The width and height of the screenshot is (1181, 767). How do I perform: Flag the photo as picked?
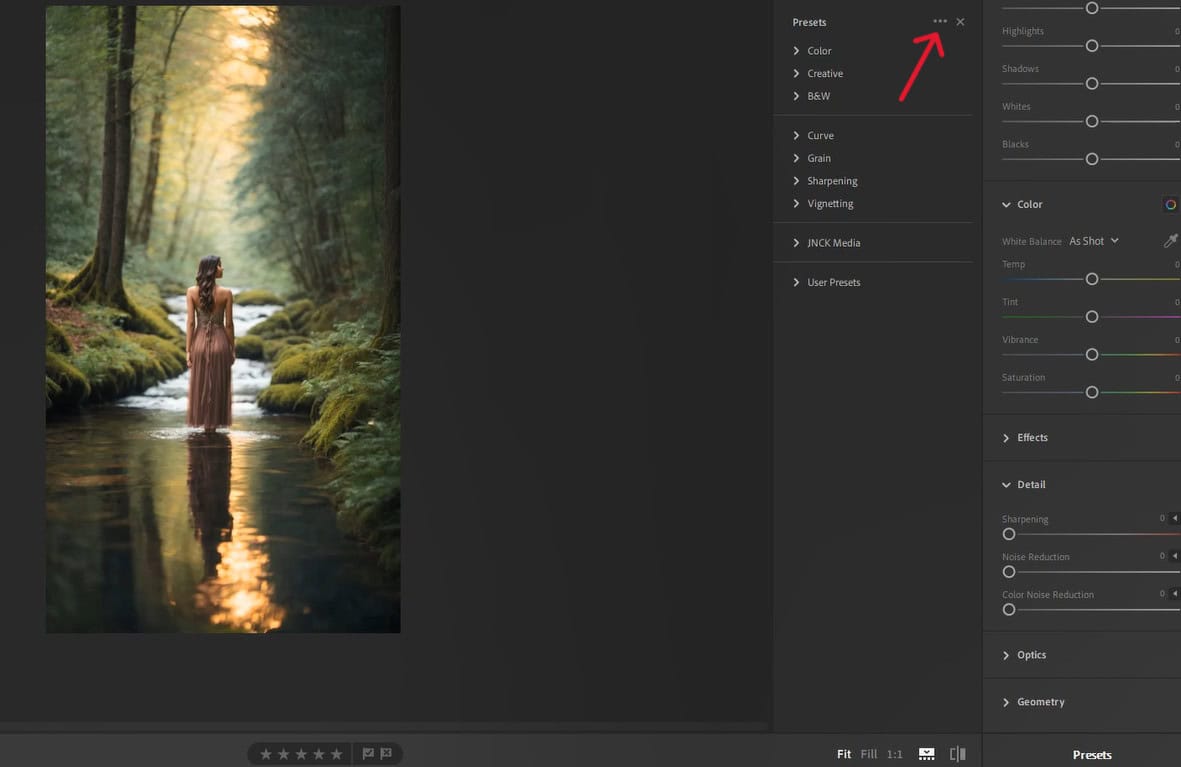click(368, 753)
